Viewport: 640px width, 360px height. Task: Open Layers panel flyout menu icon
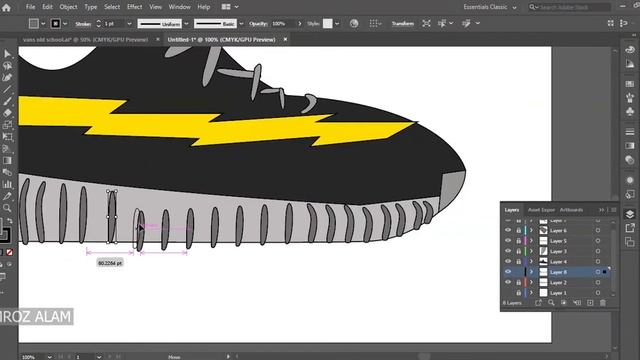[613, 210]
